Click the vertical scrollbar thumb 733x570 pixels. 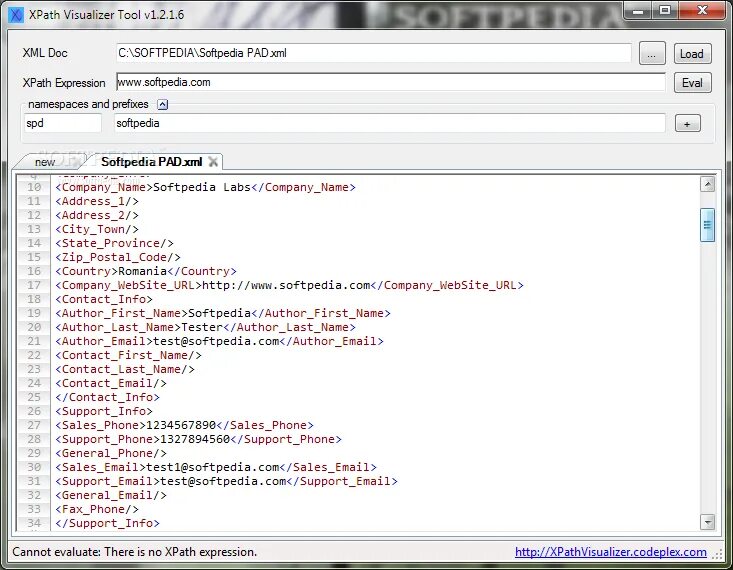pyautogui.click(x=708, y=225)
